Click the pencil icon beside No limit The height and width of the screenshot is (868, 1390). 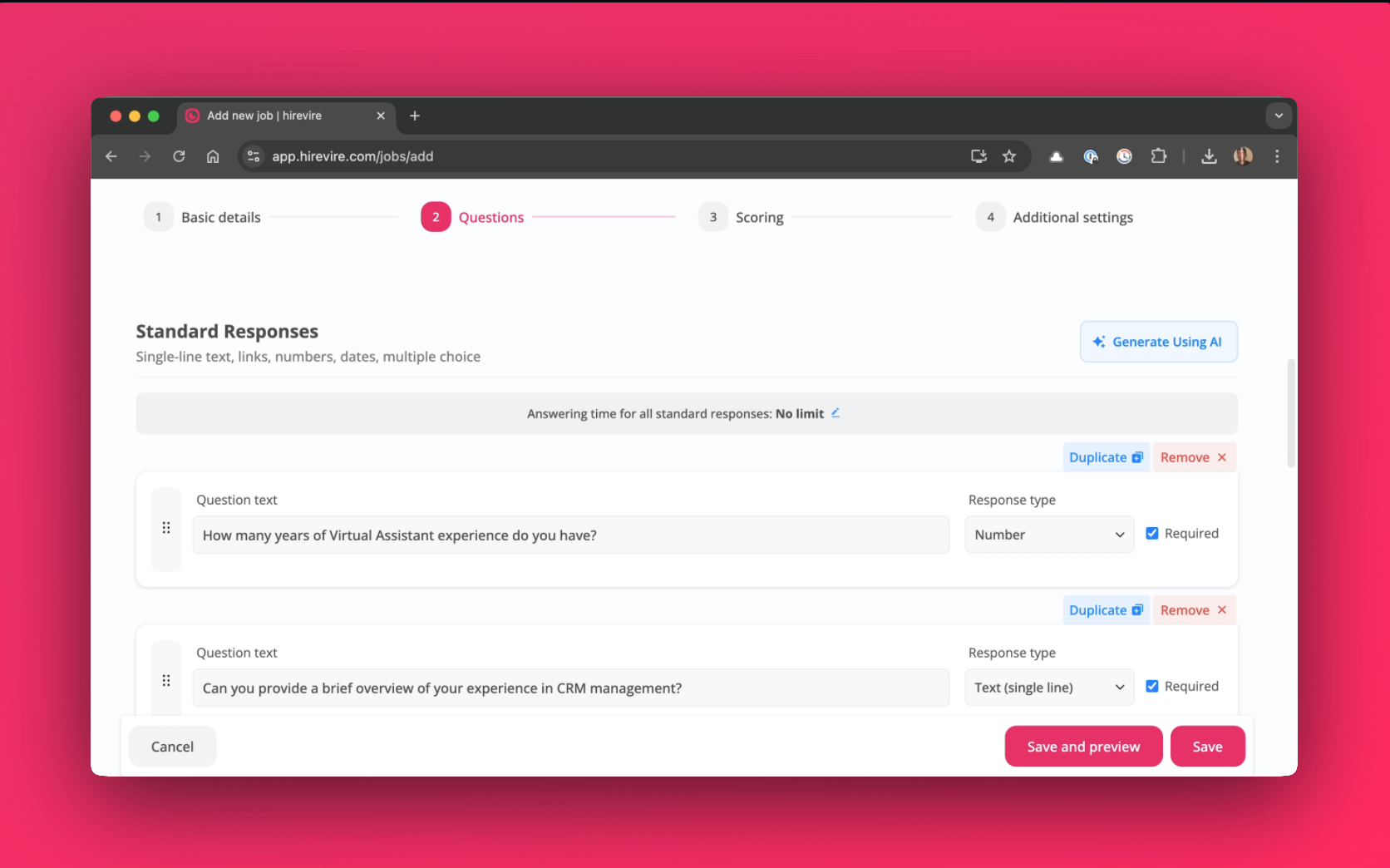tap(835, 413)
